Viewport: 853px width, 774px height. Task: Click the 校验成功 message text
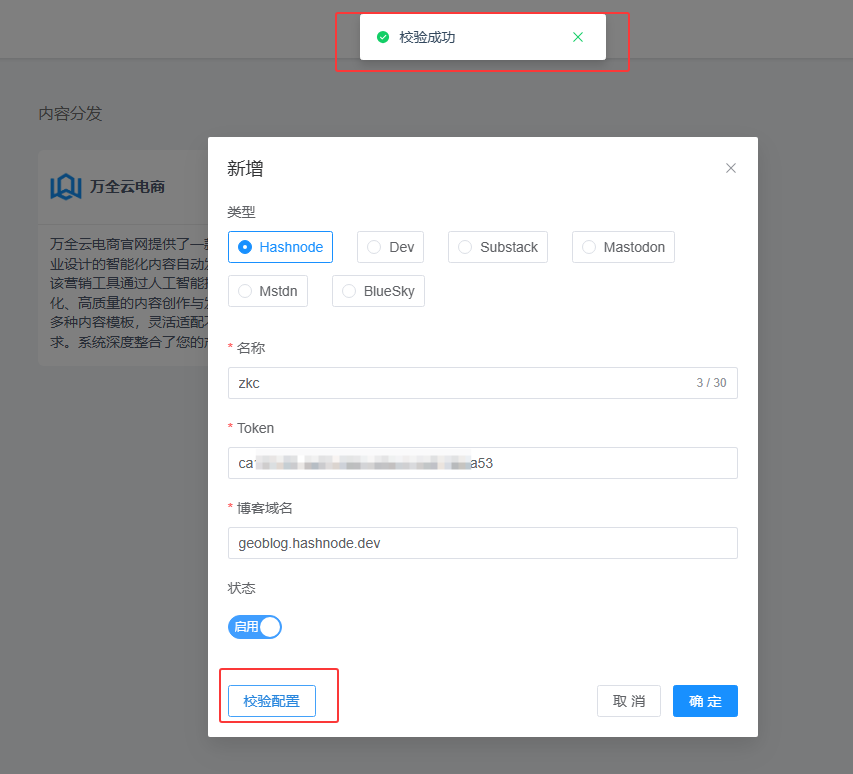[427, 37]
